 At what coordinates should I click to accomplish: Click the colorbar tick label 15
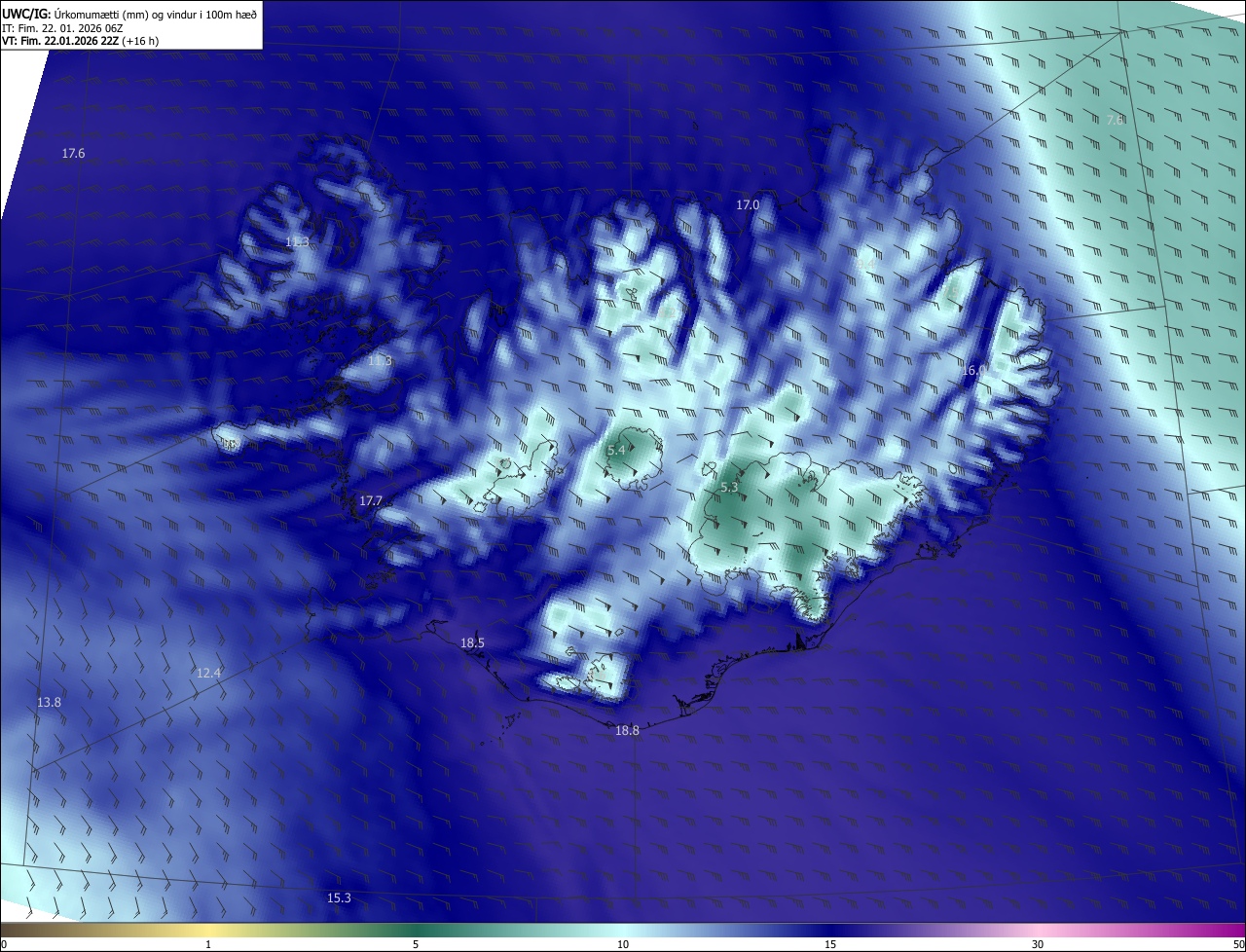coord(830,944)
